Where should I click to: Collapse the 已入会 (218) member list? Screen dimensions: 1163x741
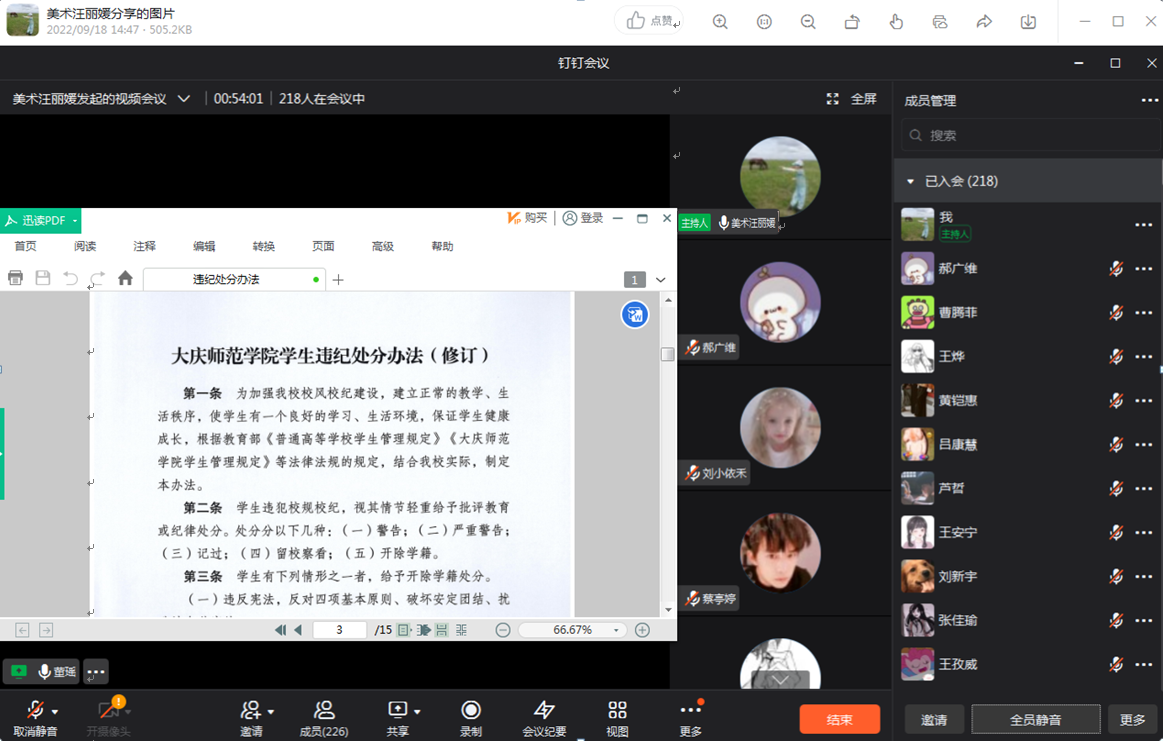point(910,182)
